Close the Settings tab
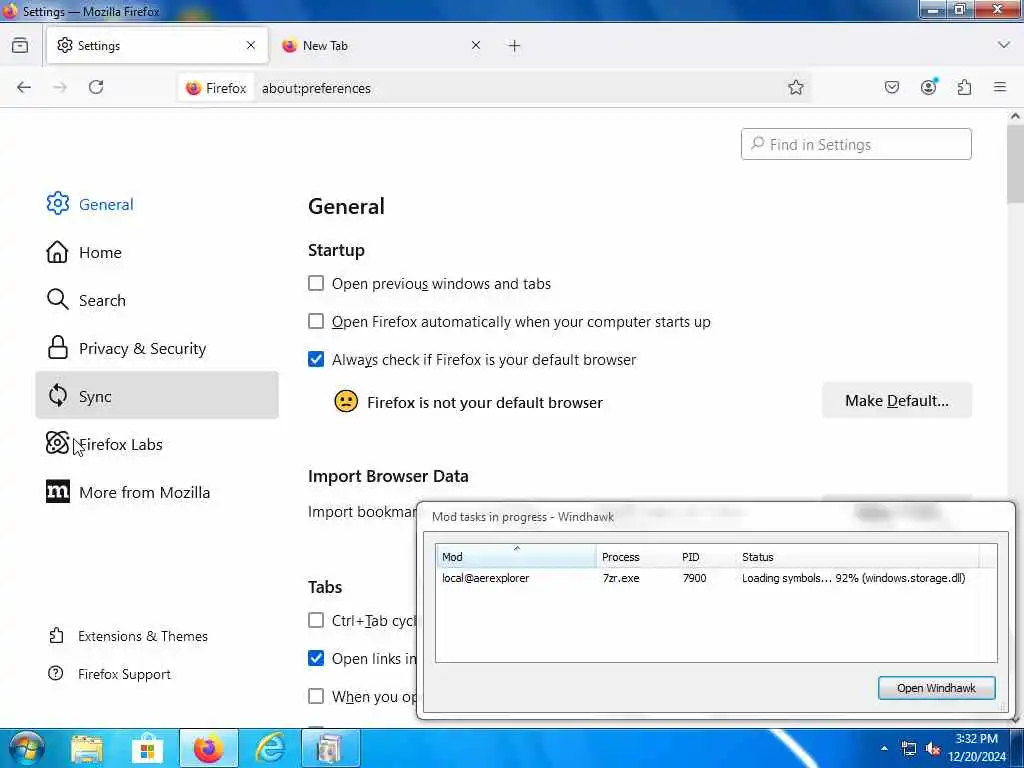This screenshot has height=768, width=1024. tap(251, 45)
